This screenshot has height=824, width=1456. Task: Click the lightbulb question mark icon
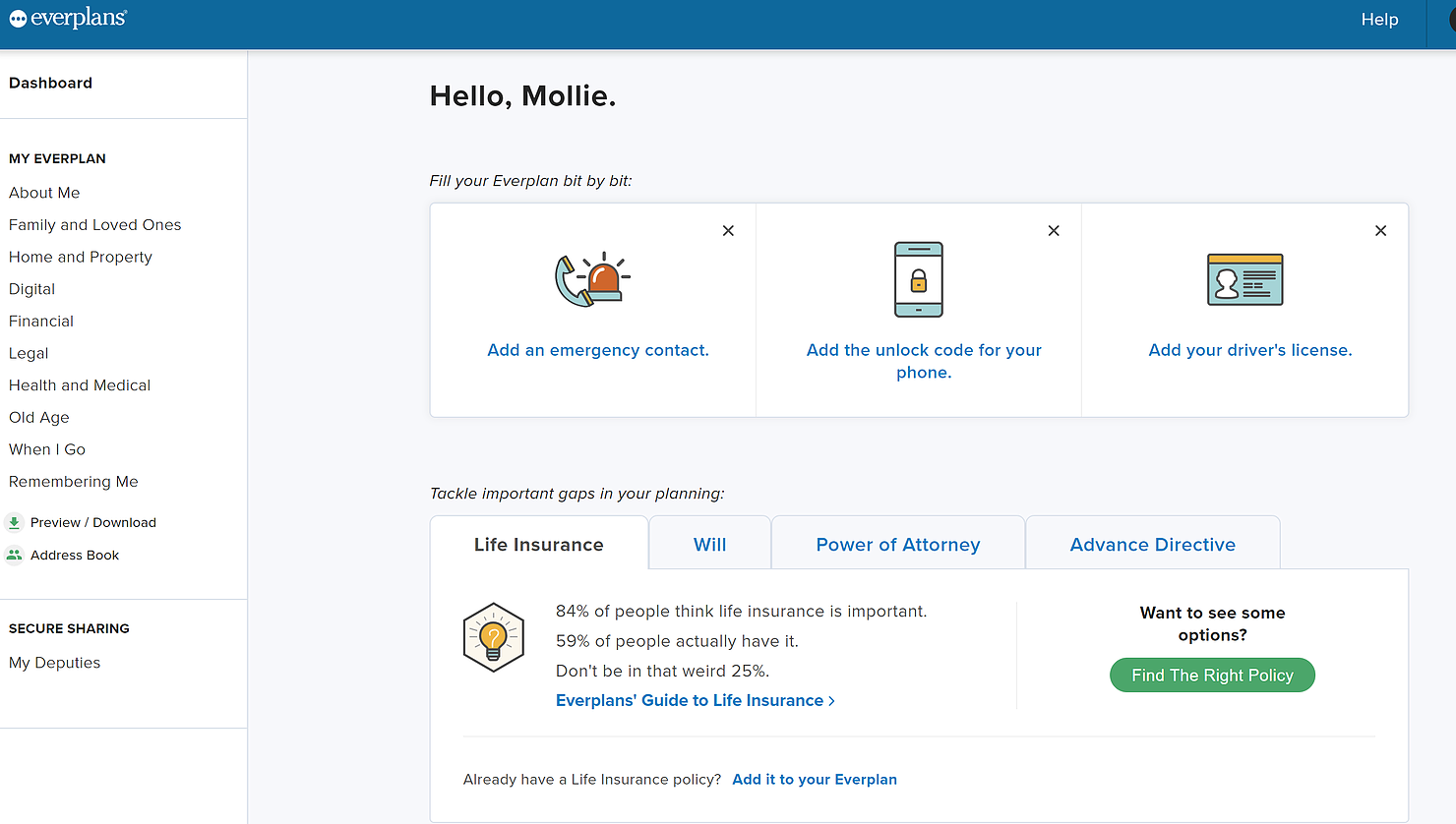[x=493, y=637]
